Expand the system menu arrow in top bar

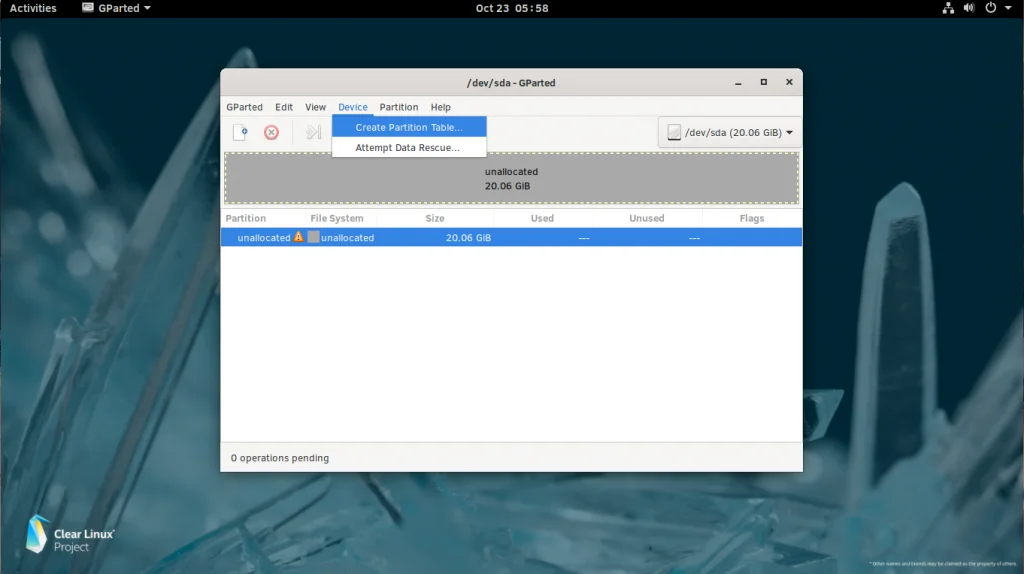tap(1008, 8)
